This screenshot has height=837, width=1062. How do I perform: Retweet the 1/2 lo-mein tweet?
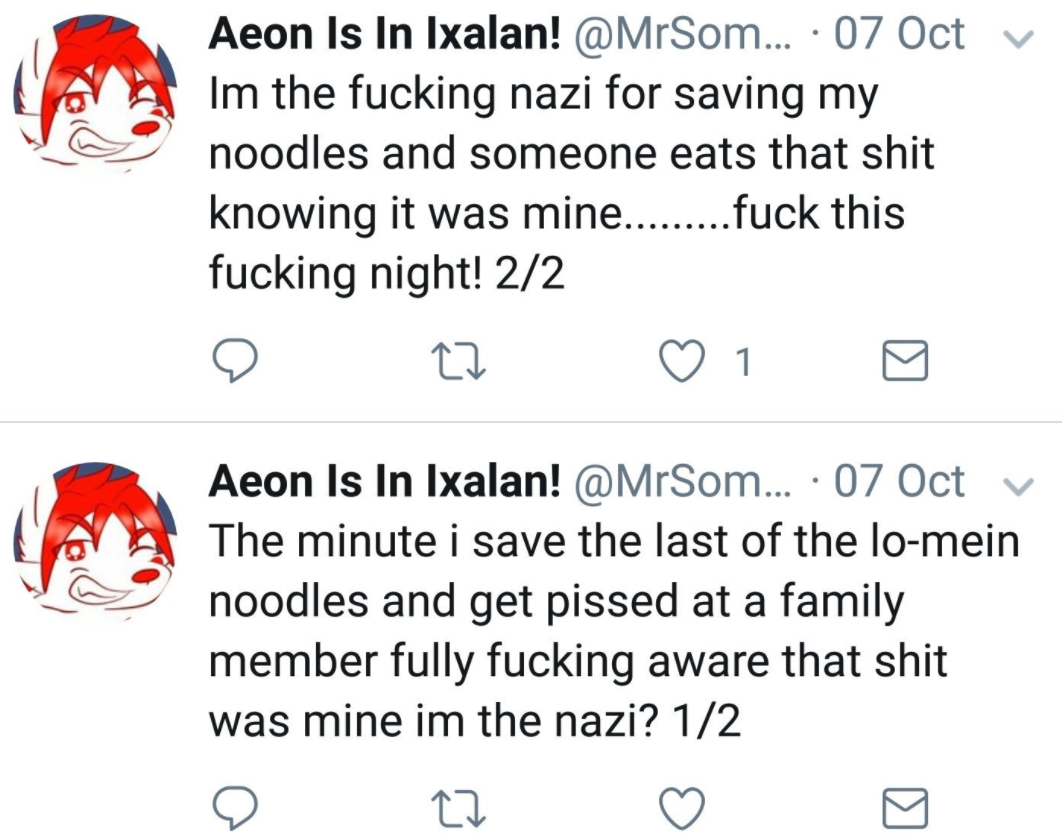[459, 808]
